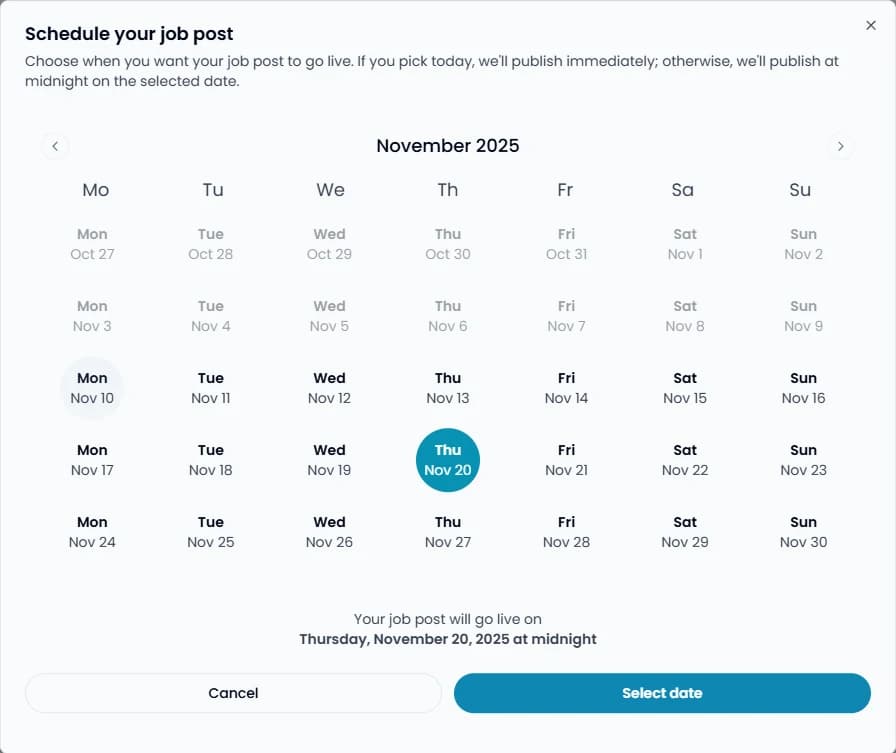Select November 10 as the publish date
Screen dimensions: 896x753
coord(92,388)
